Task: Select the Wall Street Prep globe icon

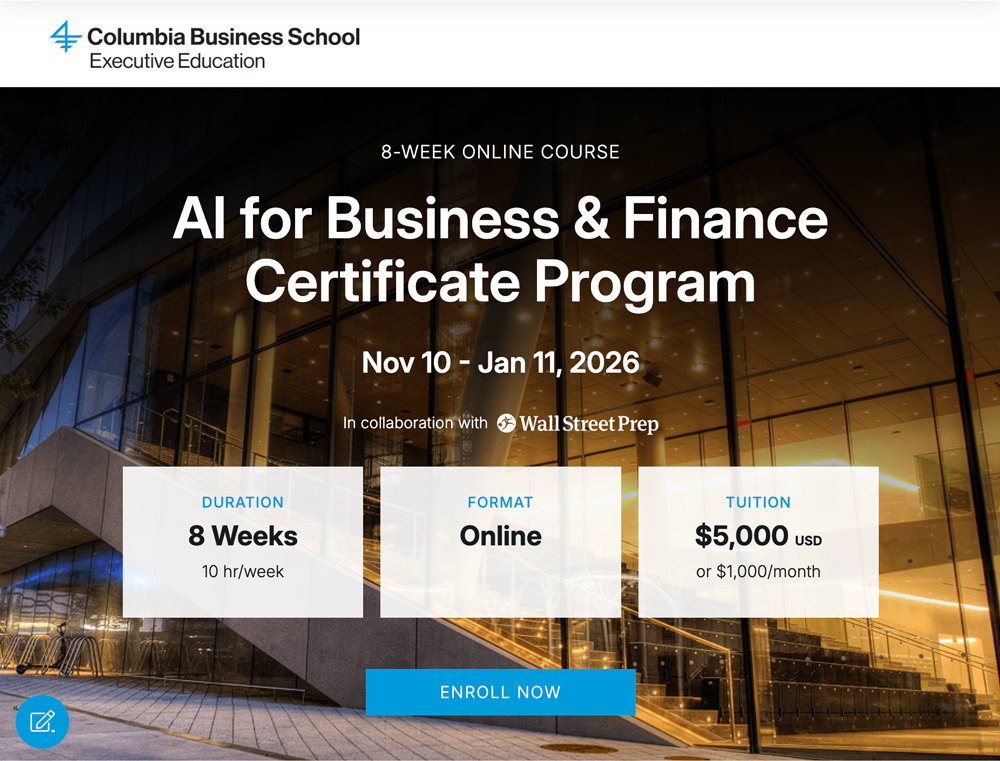Action: click(x=506, y=422)
